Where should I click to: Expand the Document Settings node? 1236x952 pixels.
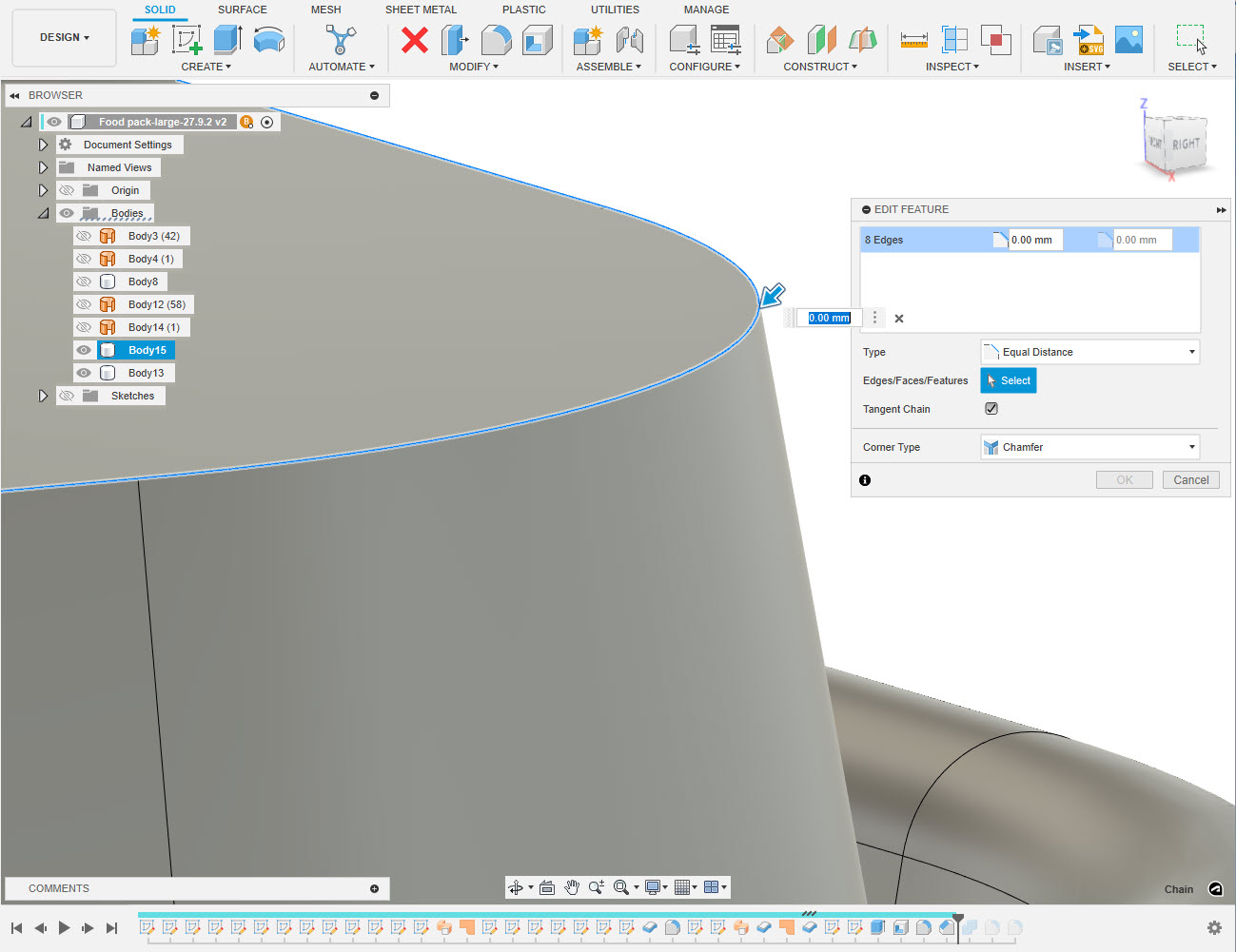point(43,145)
